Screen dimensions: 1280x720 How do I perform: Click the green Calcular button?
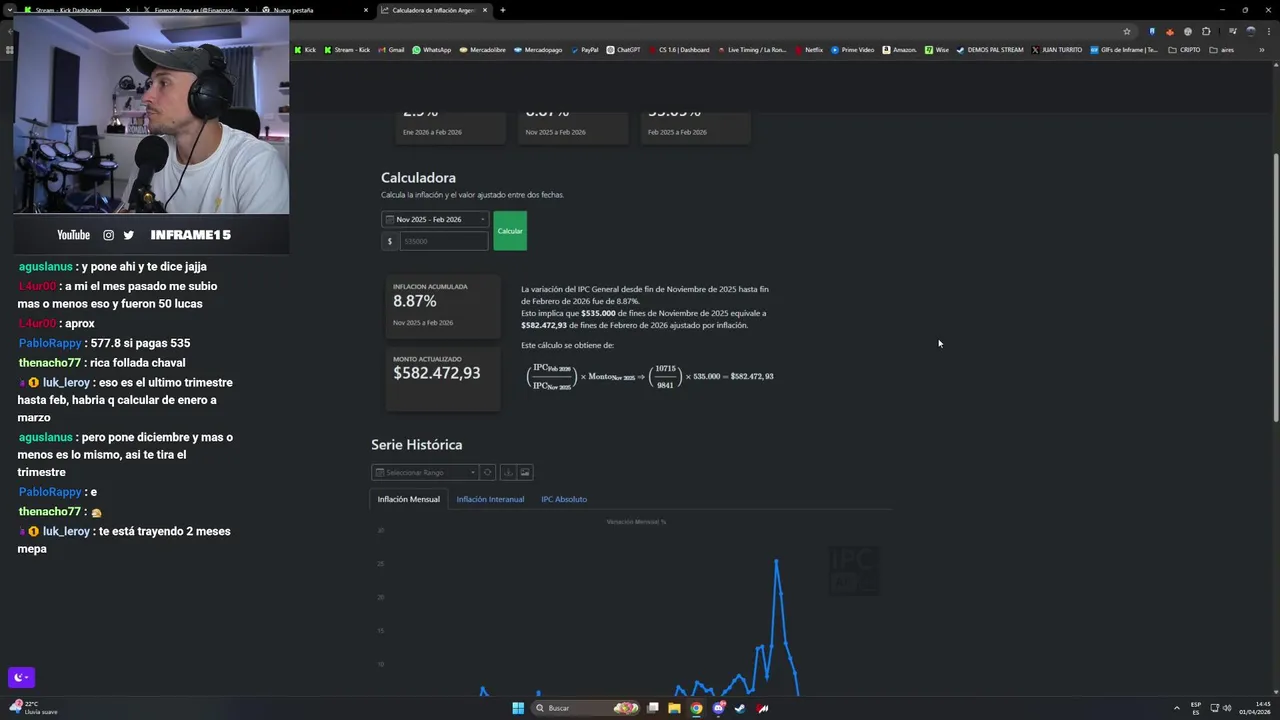[510, 231]
